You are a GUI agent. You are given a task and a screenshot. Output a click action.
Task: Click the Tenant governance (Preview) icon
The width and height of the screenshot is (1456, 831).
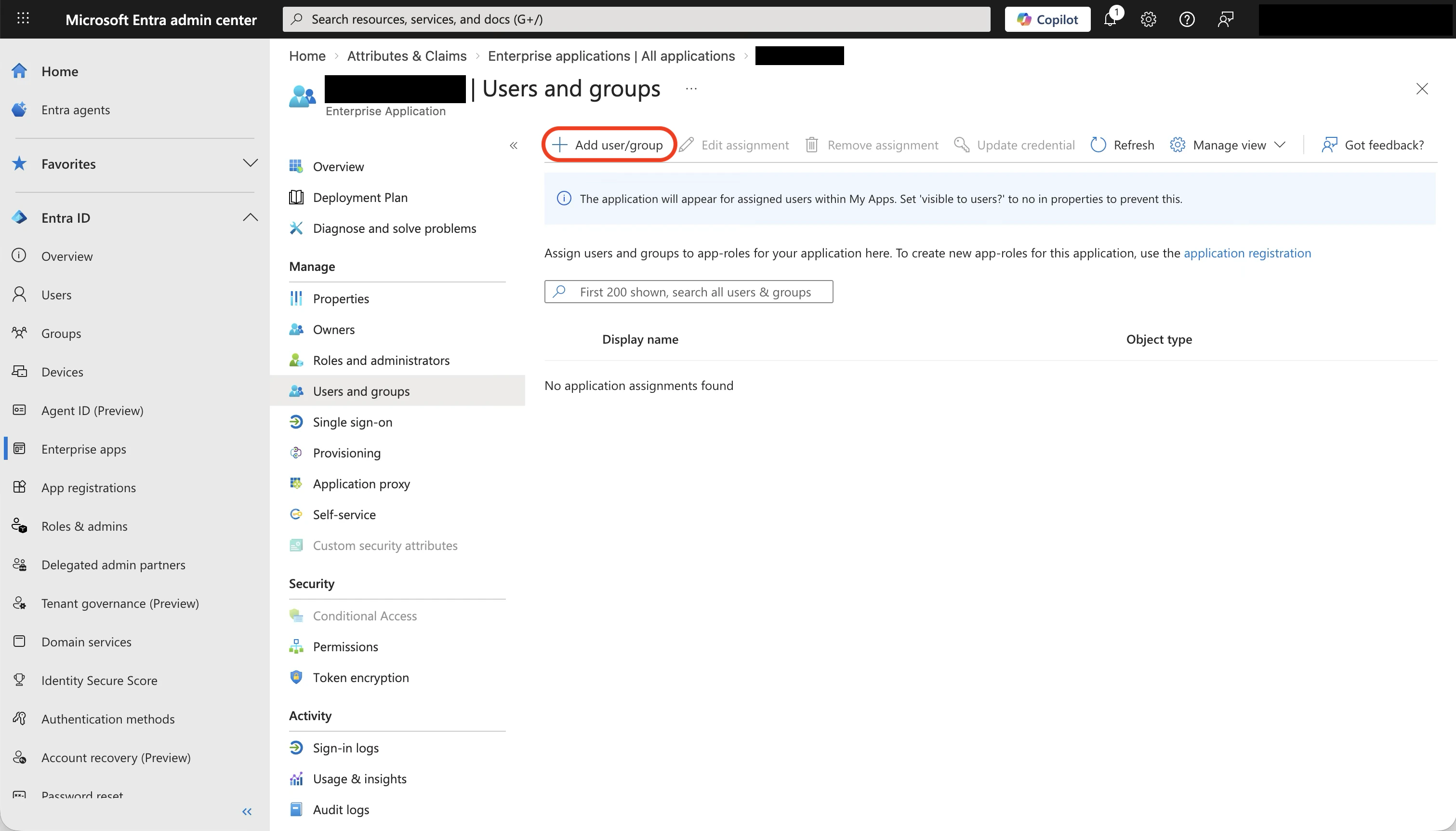19,603
